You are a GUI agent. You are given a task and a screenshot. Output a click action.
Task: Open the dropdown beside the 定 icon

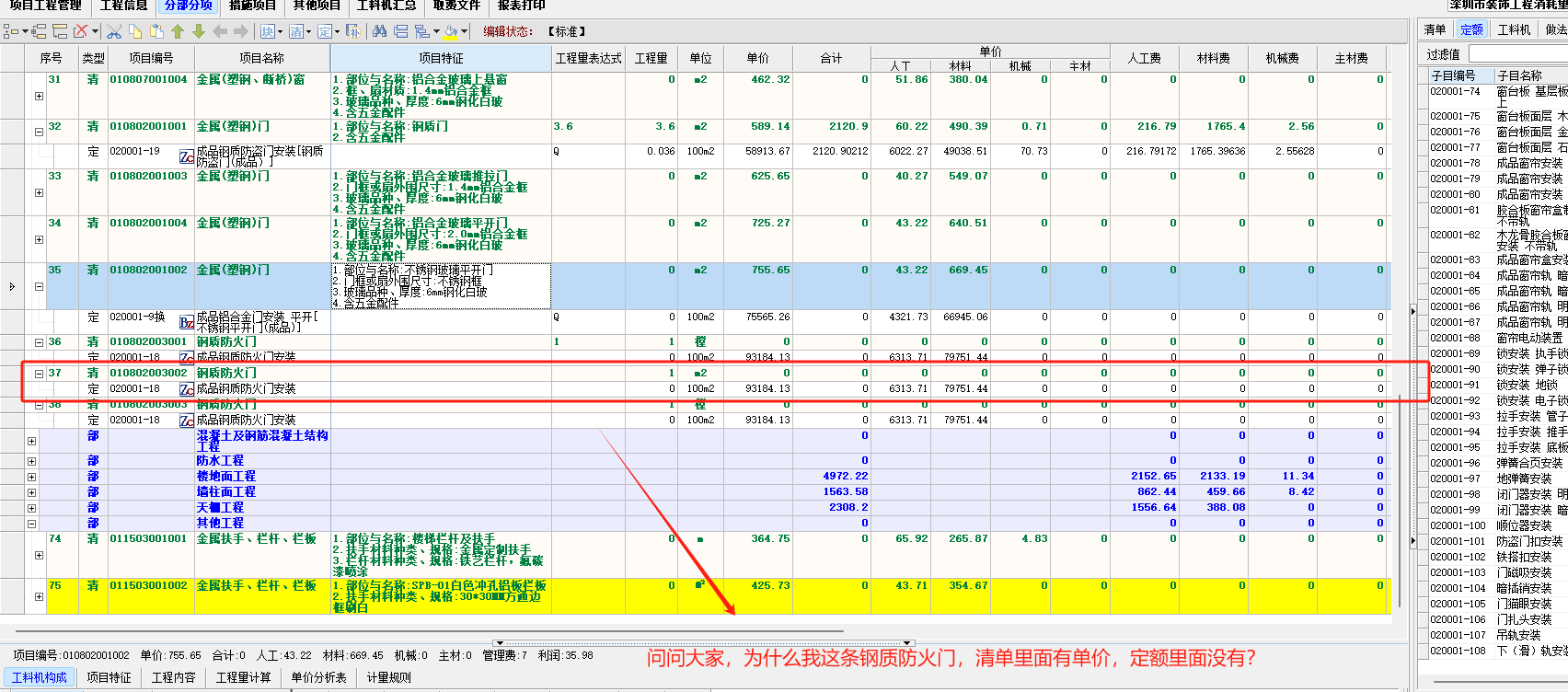[338, 31]
